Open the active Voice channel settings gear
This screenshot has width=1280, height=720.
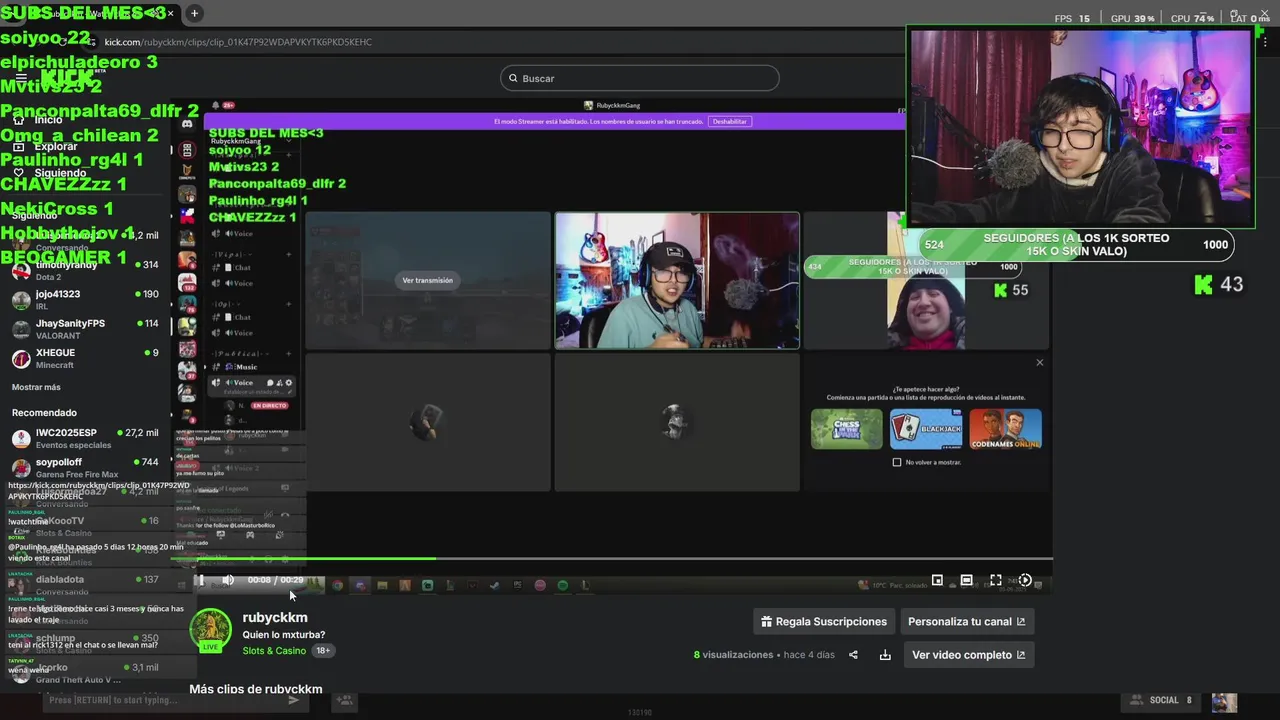[289, 383]
